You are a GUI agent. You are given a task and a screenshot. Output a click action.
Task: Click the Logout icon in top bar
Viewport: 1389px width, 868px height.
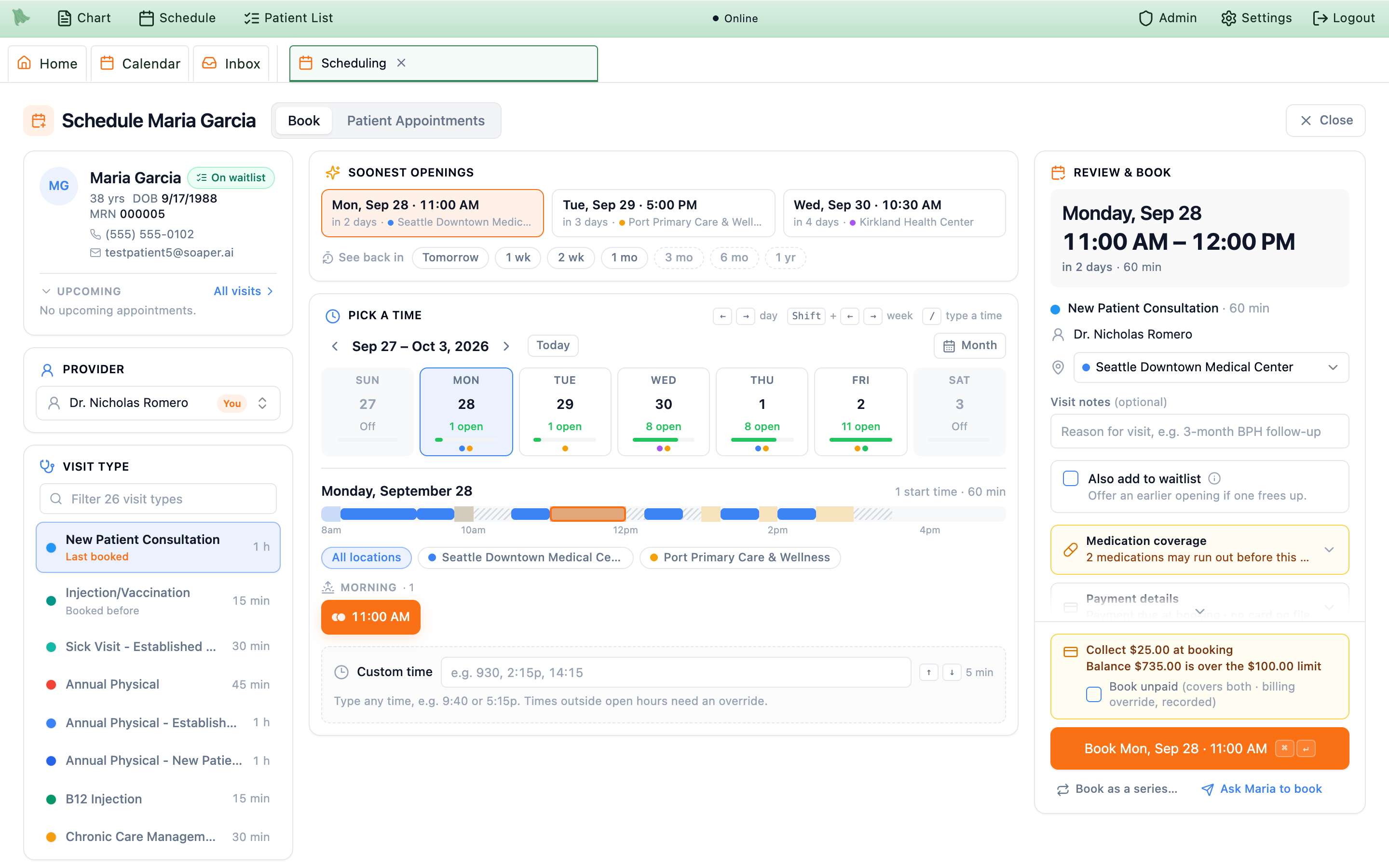click(x=1320, y=18)
